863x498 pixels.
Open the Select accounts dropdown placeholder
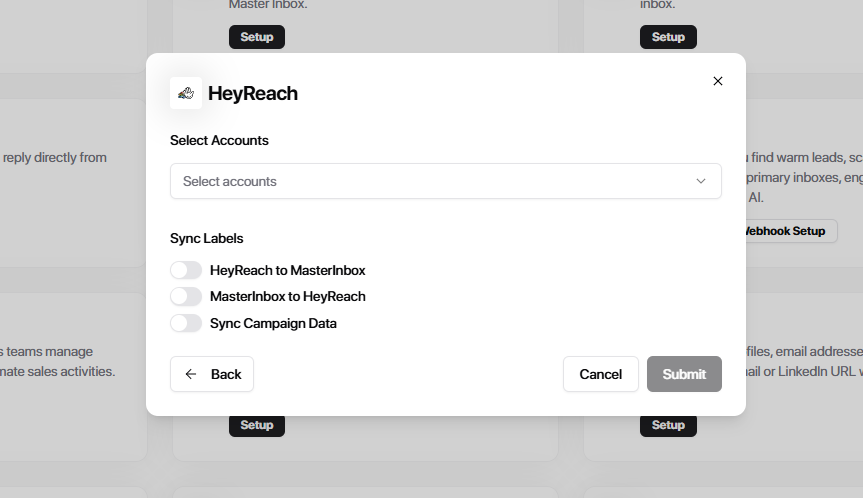pyautogui.click(x=230, y=181)
